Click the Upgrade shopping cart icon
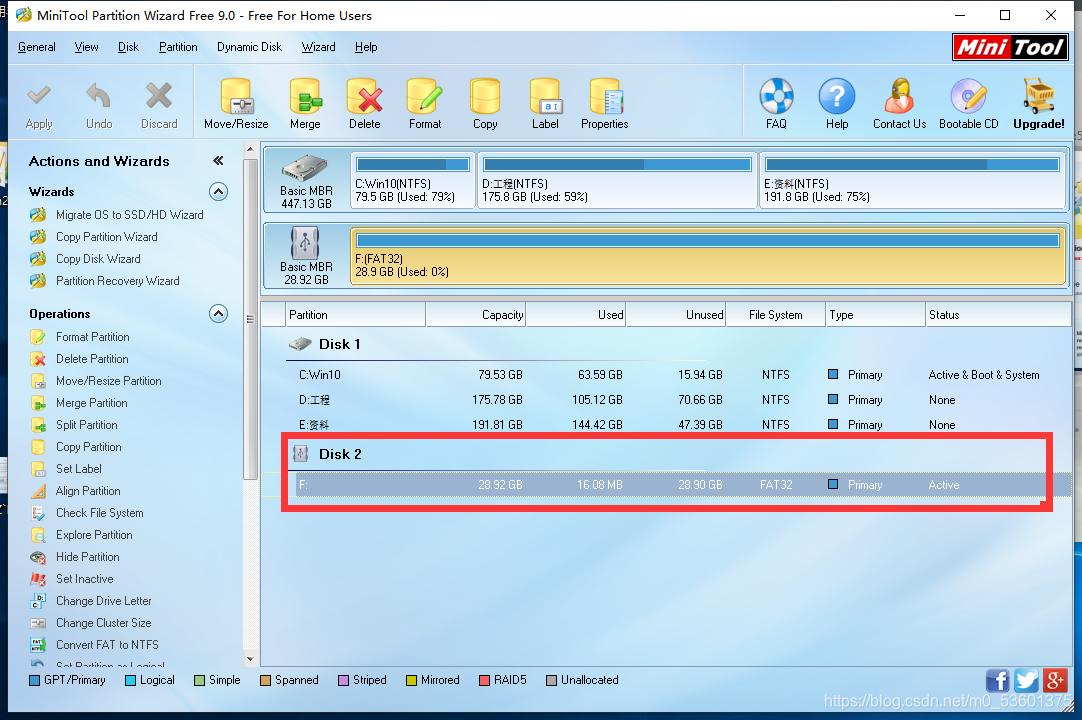The width and height of the screenshot is (1082, 720). pos(1039,96)
